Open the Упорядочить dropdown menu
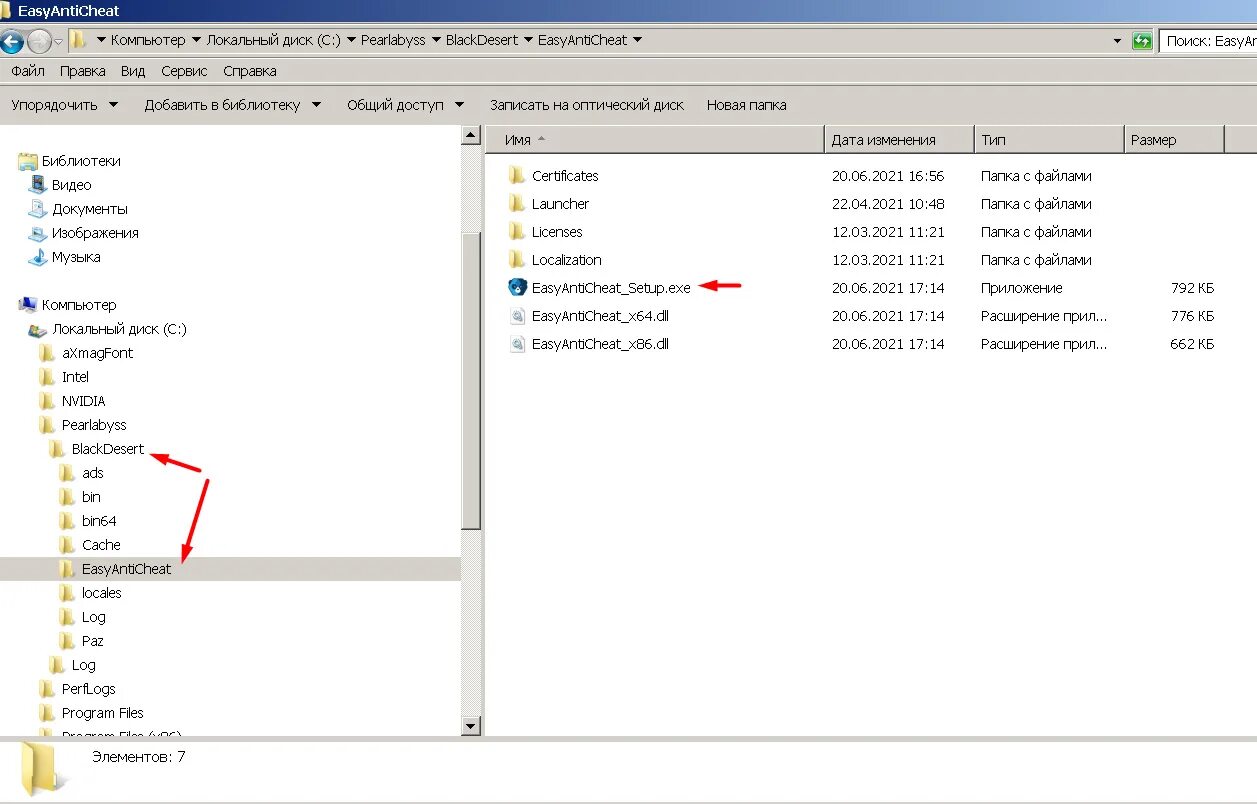 coord(65,105)
